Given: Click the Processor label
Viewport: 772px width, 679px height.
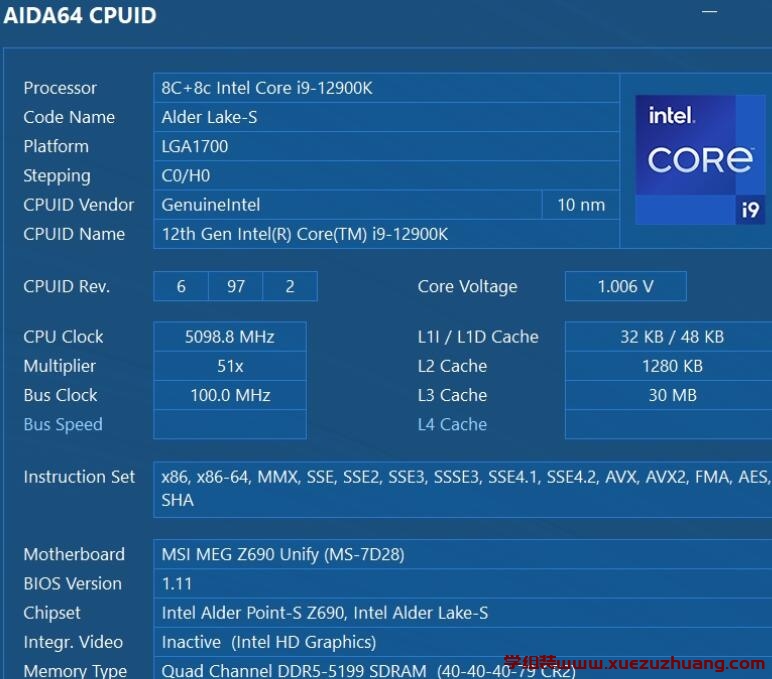Looking at the screenshot, I should (60, 88).
